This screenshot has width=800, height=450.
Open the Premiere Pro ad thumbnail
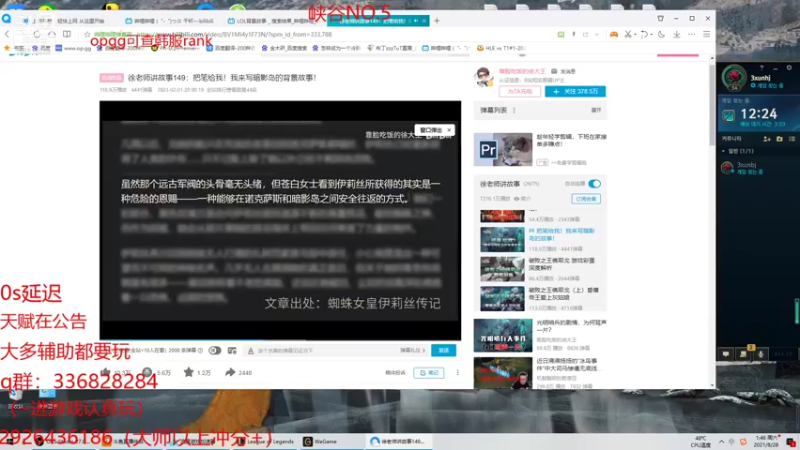(503, 149)
